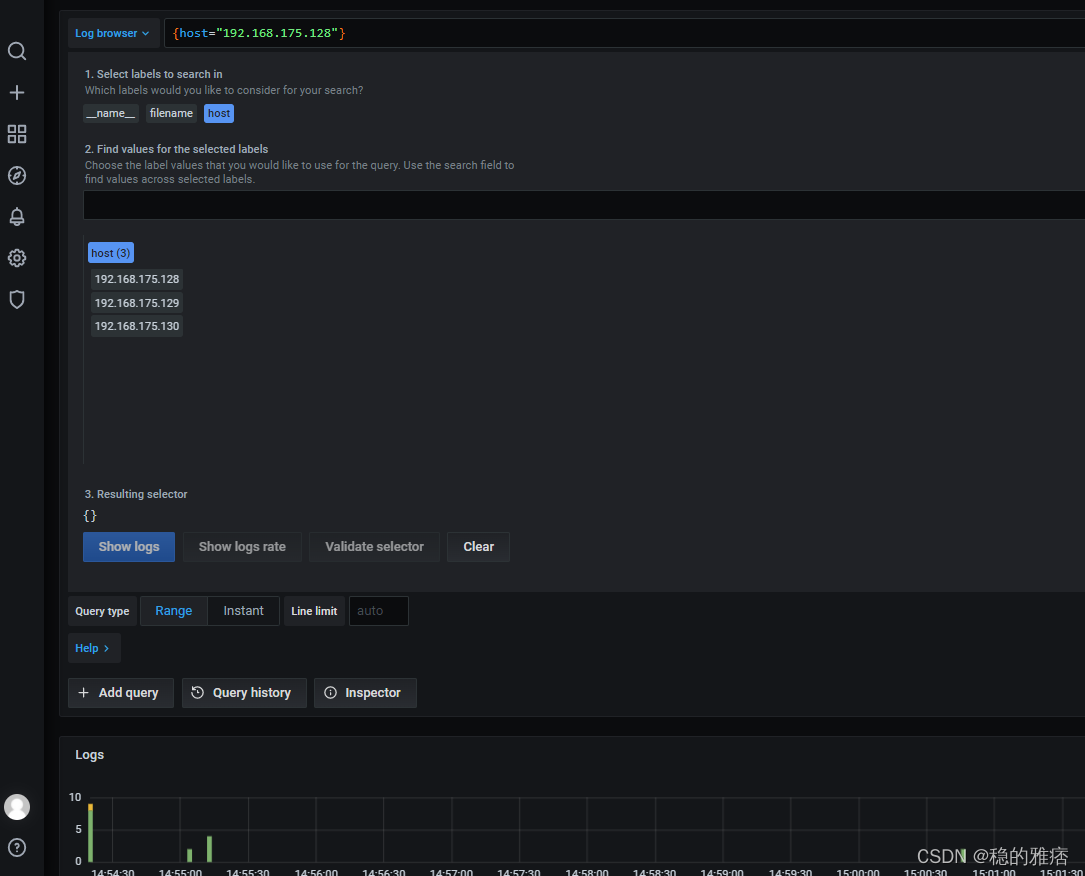Click the Add query button
This screenshot has width=1085, height=876.
pos(120,693)
